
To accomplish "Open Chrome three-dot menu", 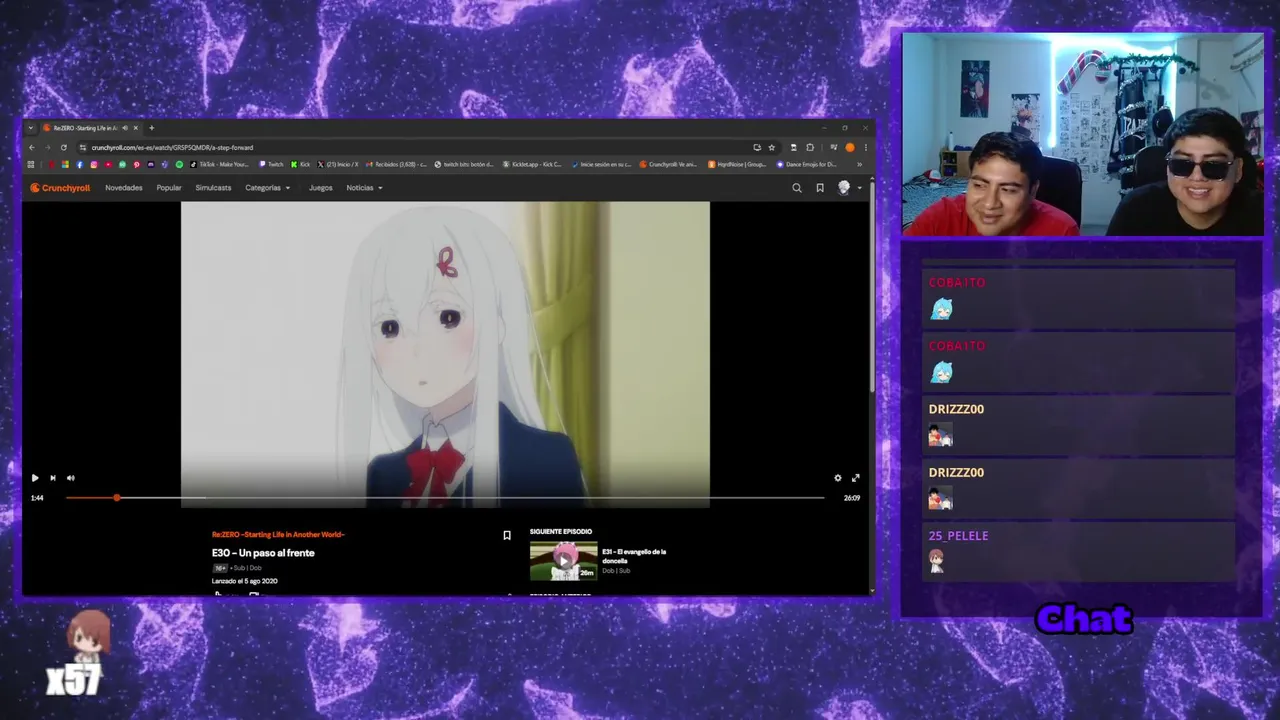I will click(x=866, y=147).
